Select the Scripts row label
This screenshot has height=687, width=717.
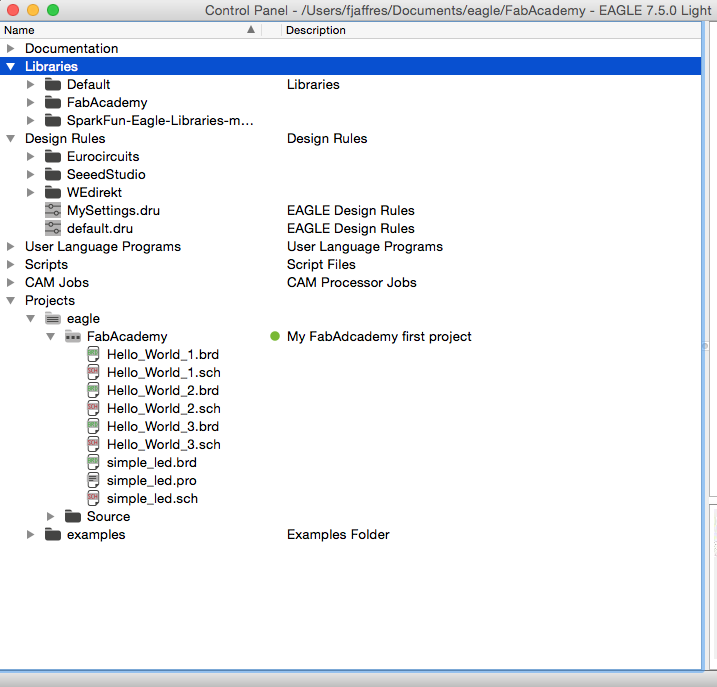point(46,264)
